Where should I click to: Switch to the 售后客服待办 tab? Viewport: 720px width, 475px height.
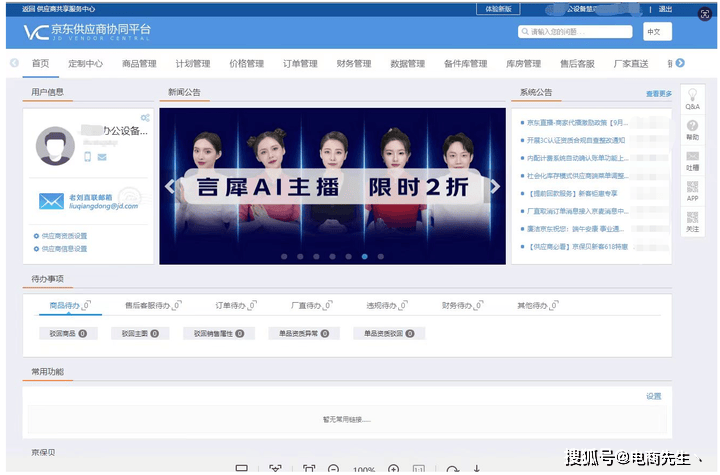click(x=153, y=305)
